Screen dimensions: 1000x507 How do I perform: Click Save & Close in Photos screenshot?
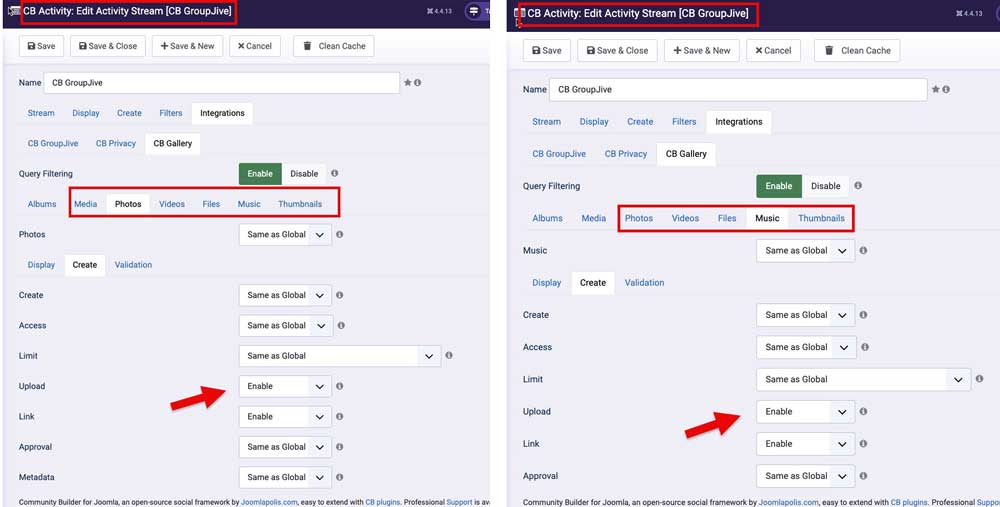point(108,46)
